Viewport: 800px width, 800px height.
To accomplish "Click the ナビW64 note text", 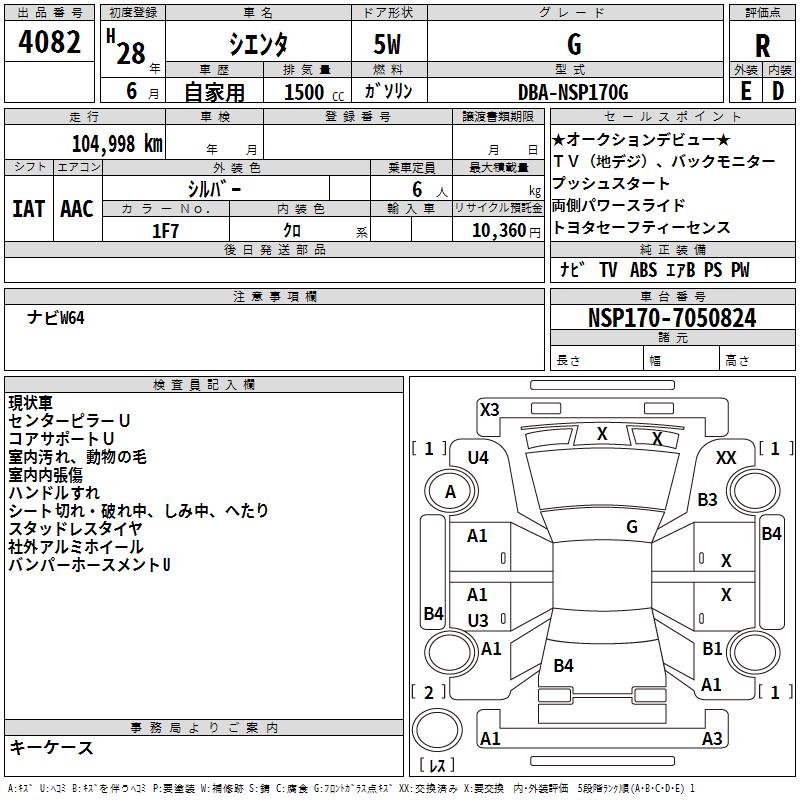I will pos(57,317).
